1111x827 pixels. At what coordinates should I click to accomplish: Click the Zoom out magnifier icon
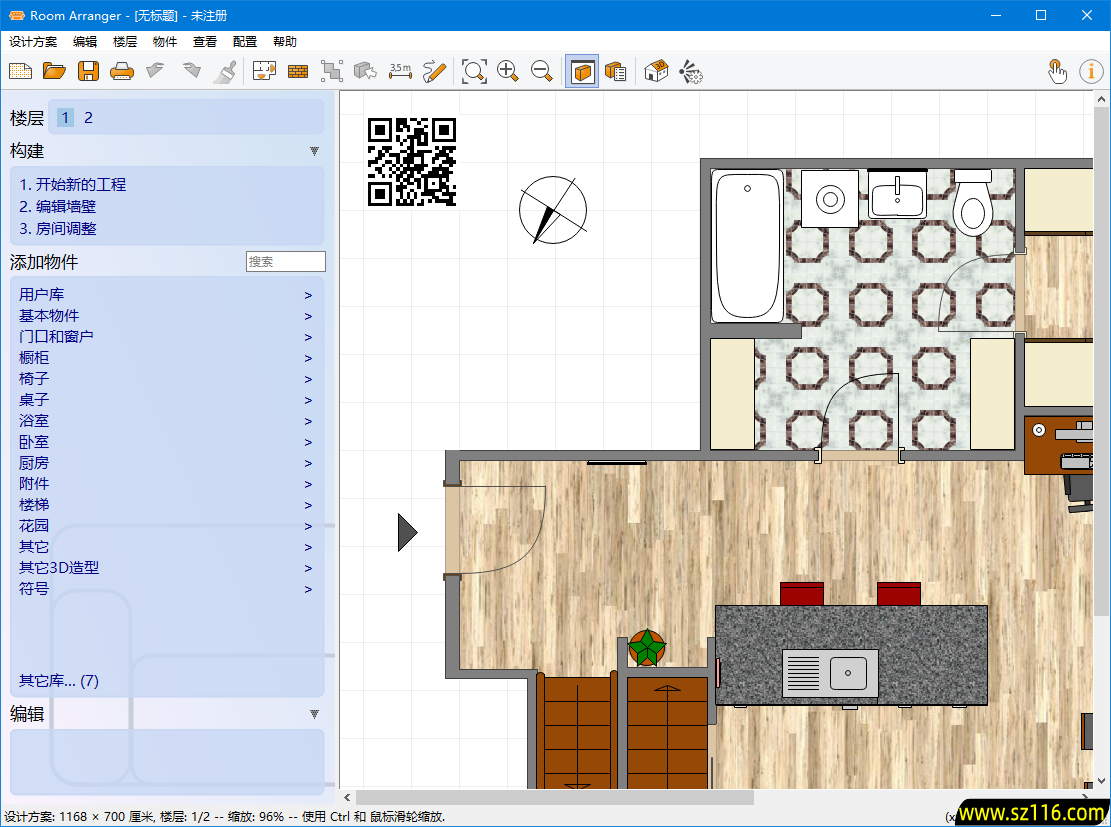point(542,71)
